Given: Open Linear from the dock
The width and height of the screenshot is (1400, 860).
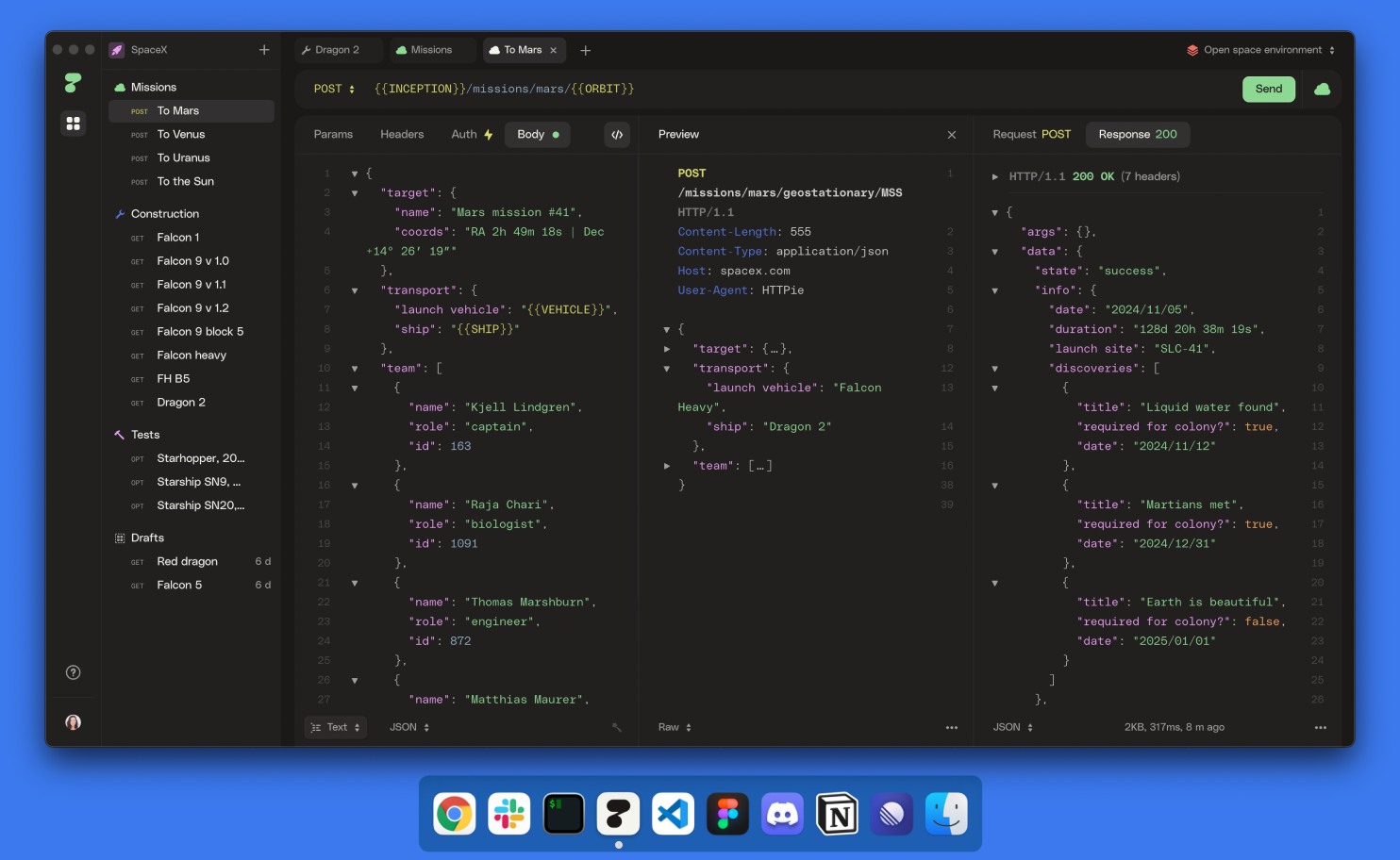Looking at the screenshot, I should [x=892, y=814].
